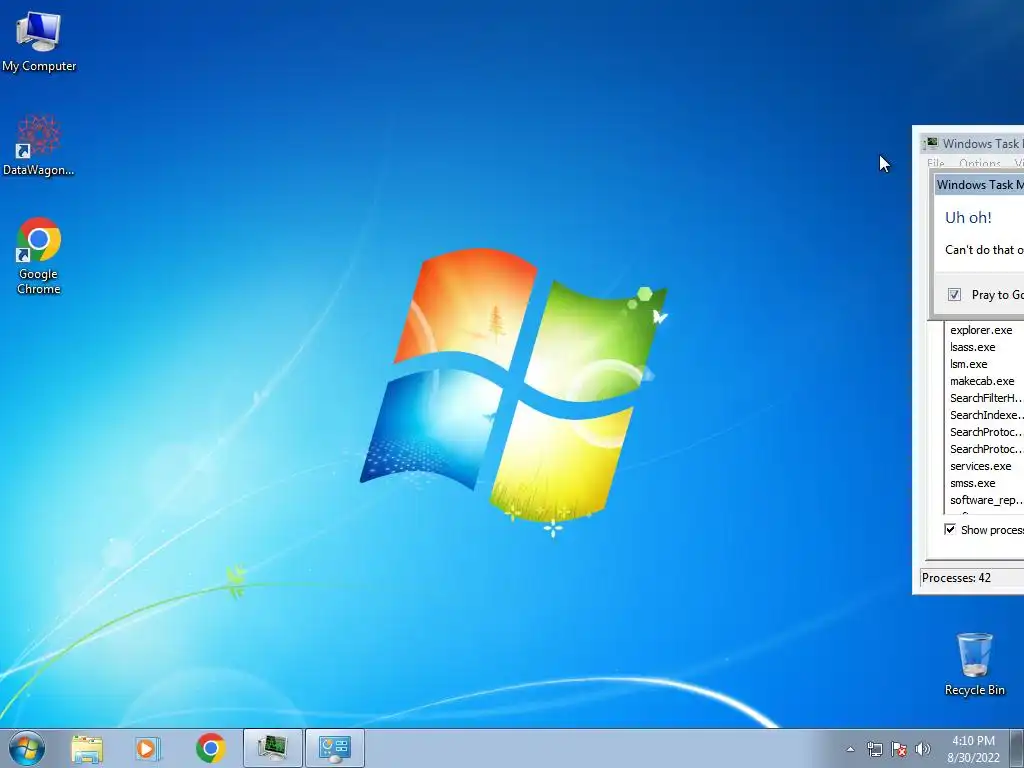Screen dimensions: 1024x768
Task: Open the volume speaker tray icon
Action: (922, 749)
